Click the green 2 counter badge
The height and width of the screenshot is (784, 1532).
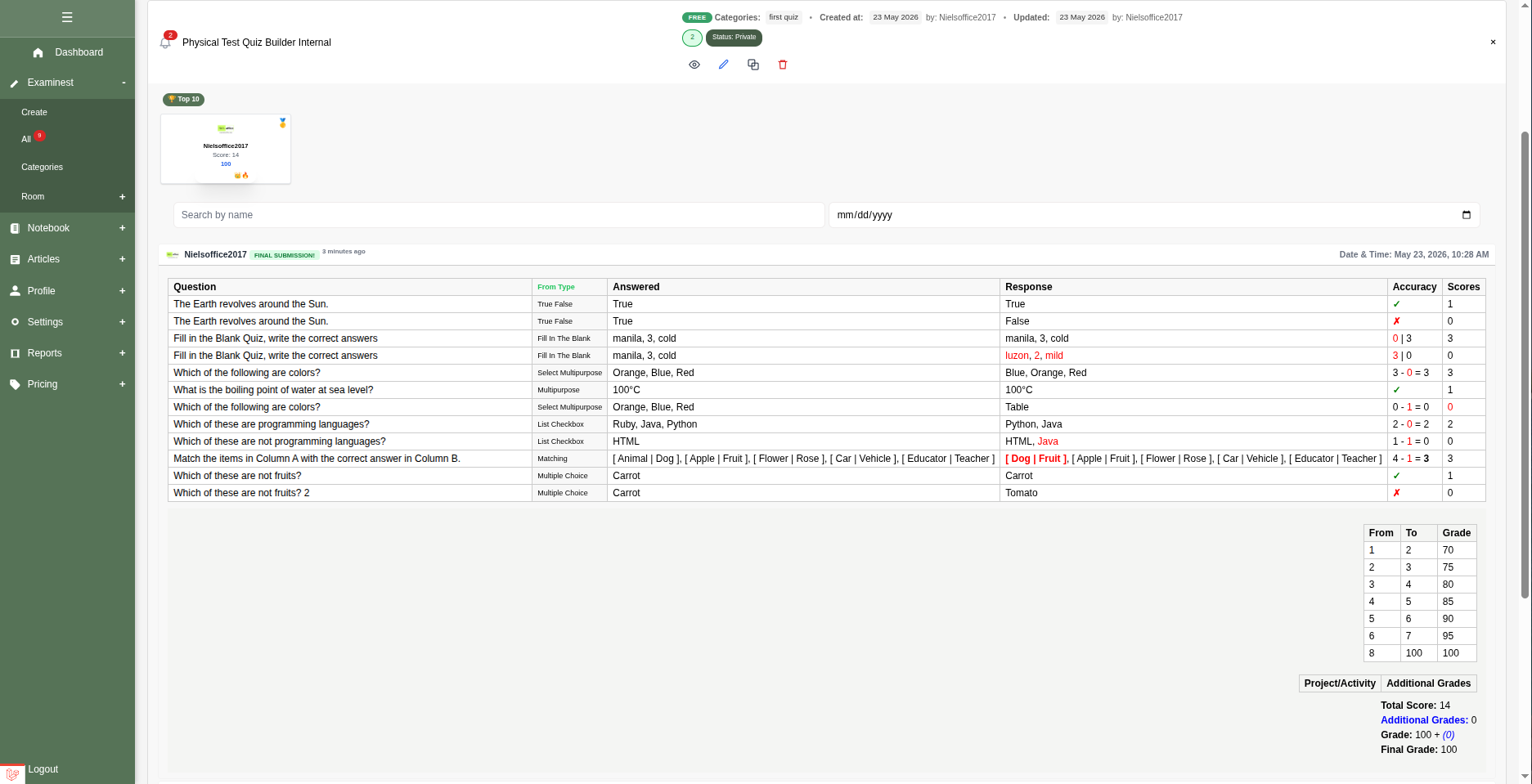(692, 38)
